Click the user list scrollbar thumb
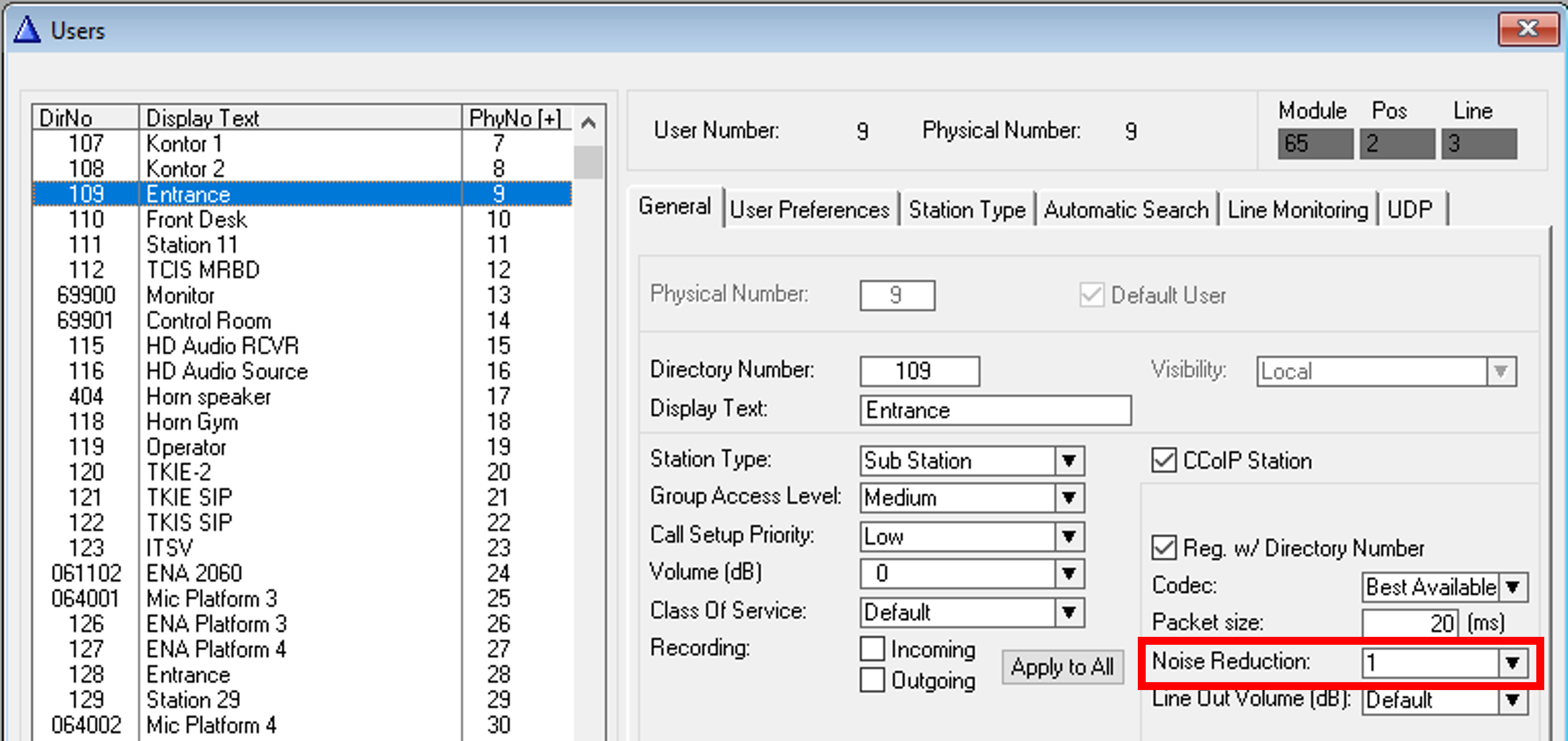This screenshot has height=741, width=1568. point(588,162)
